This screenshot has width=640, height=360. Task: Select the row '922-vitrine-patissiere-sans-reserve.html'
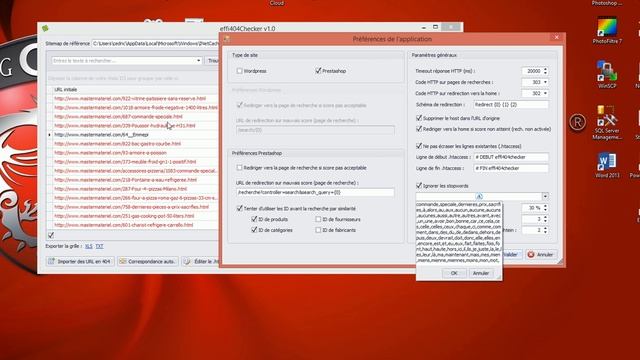pyautogui.click(x=135, y=98)
